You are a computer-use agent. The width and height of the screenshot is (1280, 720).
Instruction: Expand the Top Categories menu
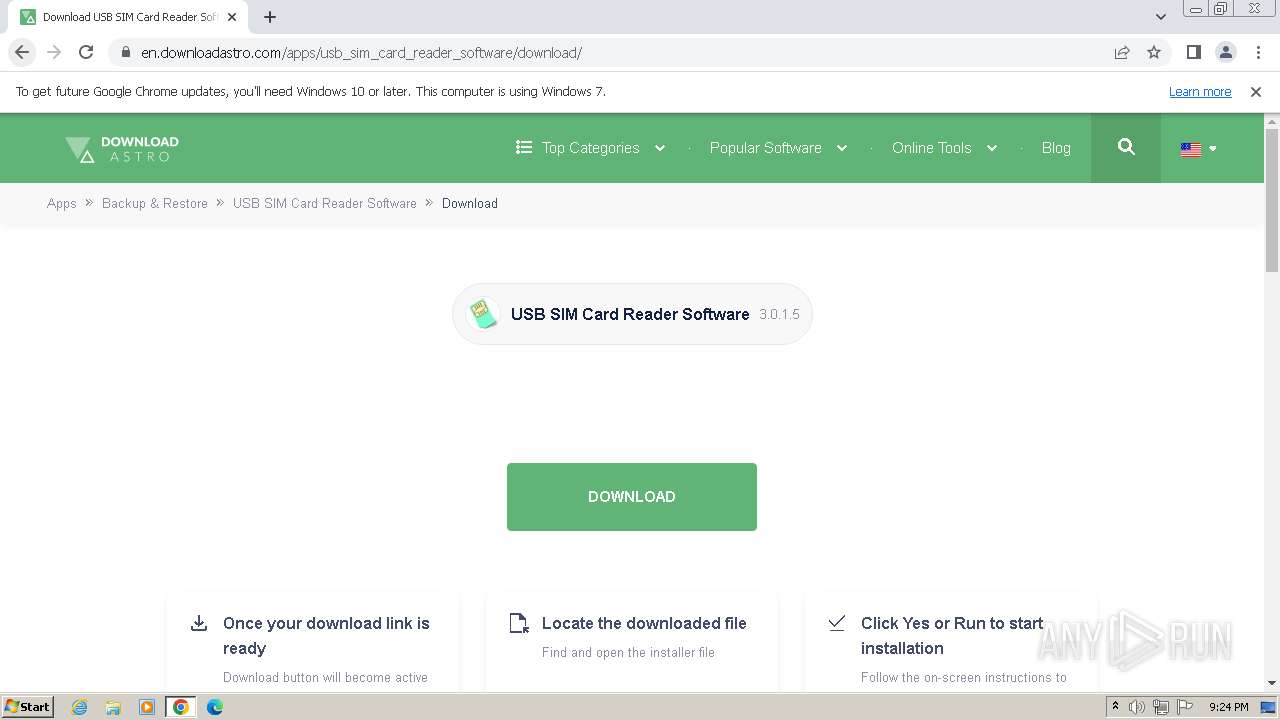(x=591, y=147)
